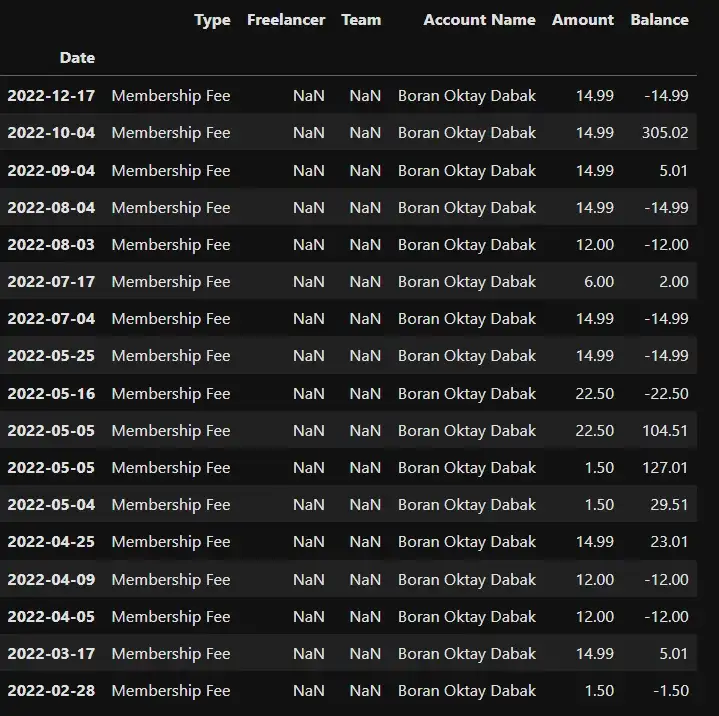This screenshot has width=719, height=716.
Task: Click the 'Amount' column header
Action: 583,20
